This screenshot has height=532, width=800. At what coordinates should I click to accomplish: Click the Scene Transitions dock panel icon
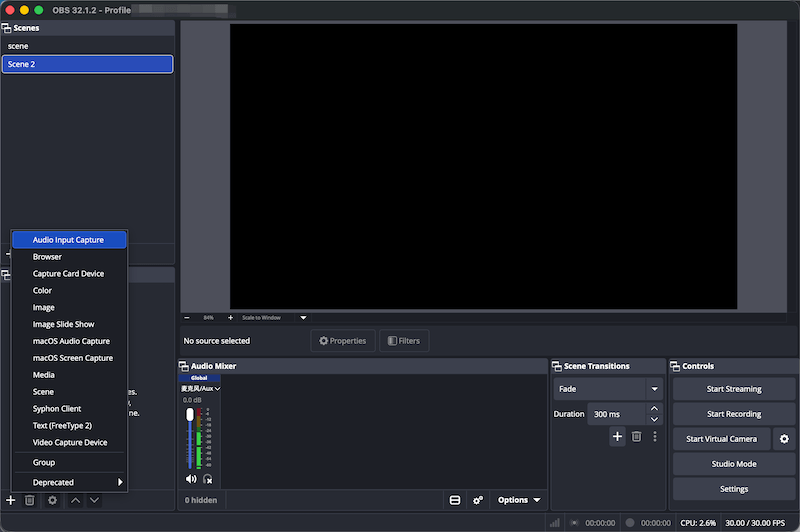(557, 366)
